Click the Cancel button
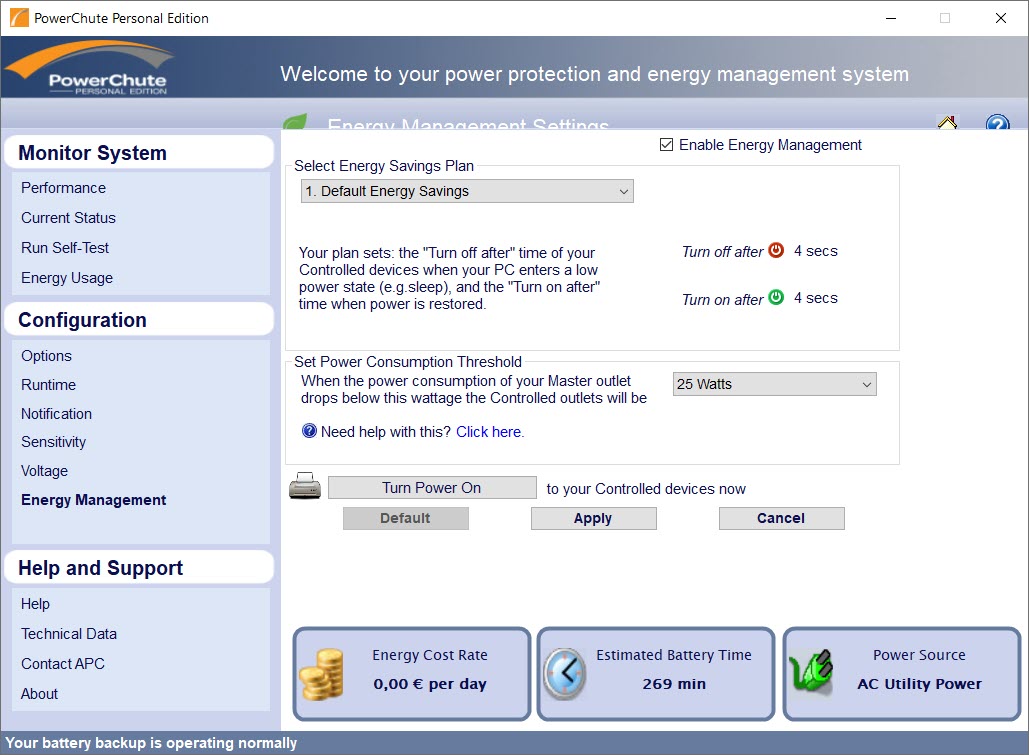Image resolution: width=1029 pixels, height=755 pixels. point(782,518)
